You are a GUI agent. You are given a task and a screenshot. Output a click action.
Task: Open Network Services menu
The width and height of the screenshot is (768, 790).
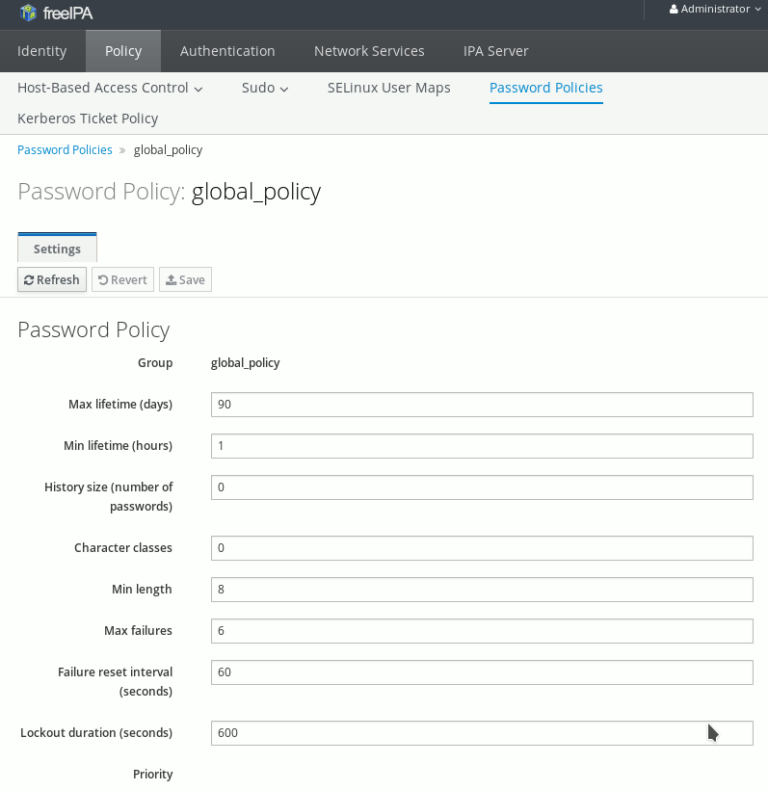pos(369,51)
